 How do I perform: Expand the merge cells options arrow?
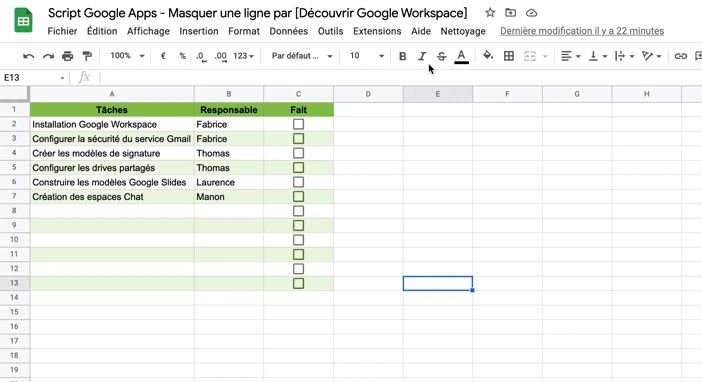tap(545, 56)
